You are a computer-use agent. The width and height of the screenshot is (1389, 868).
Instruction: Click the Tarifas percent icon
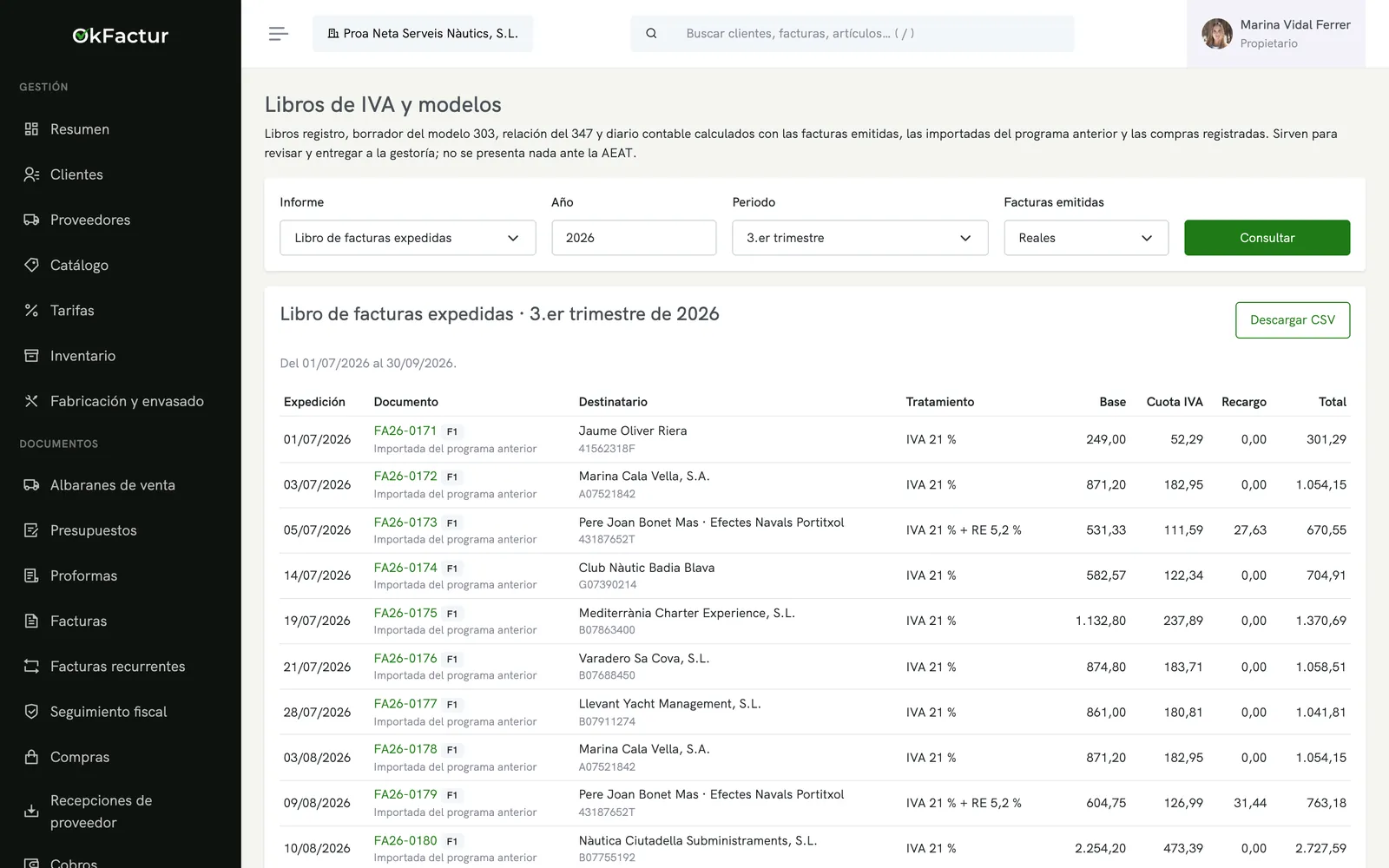31,310
